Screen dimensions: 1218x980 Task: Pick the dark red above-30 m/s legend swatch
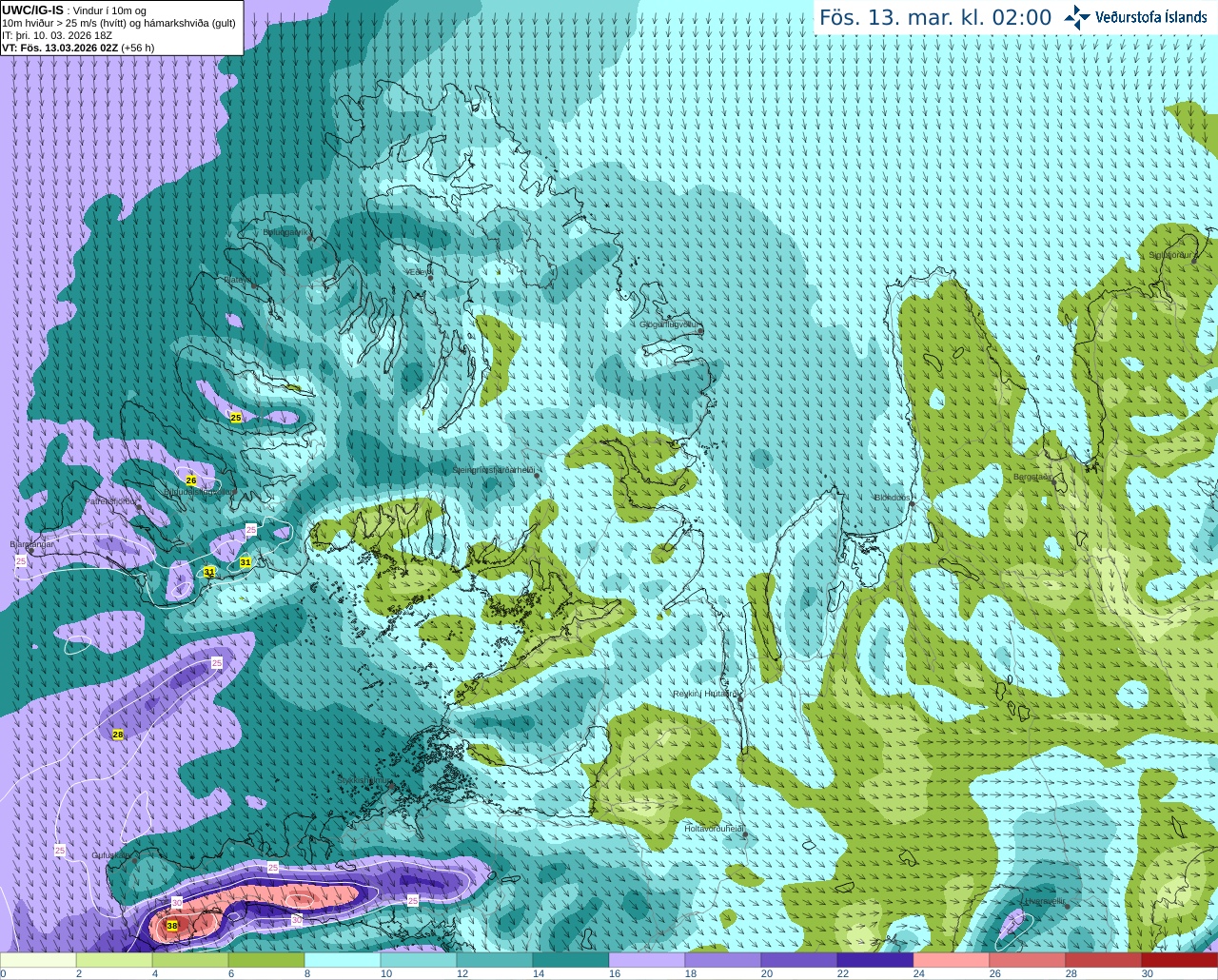[1180, 960]
